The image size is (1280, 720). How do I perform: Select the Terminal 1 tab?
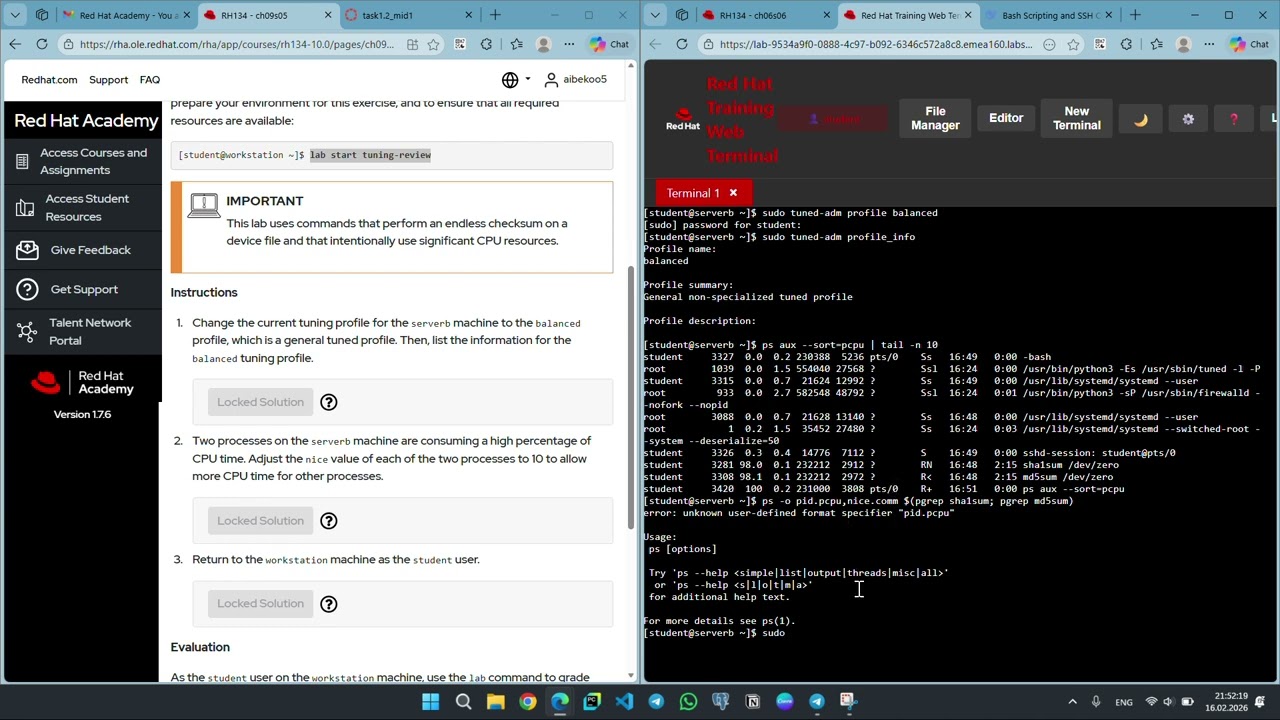coord(693,193)
